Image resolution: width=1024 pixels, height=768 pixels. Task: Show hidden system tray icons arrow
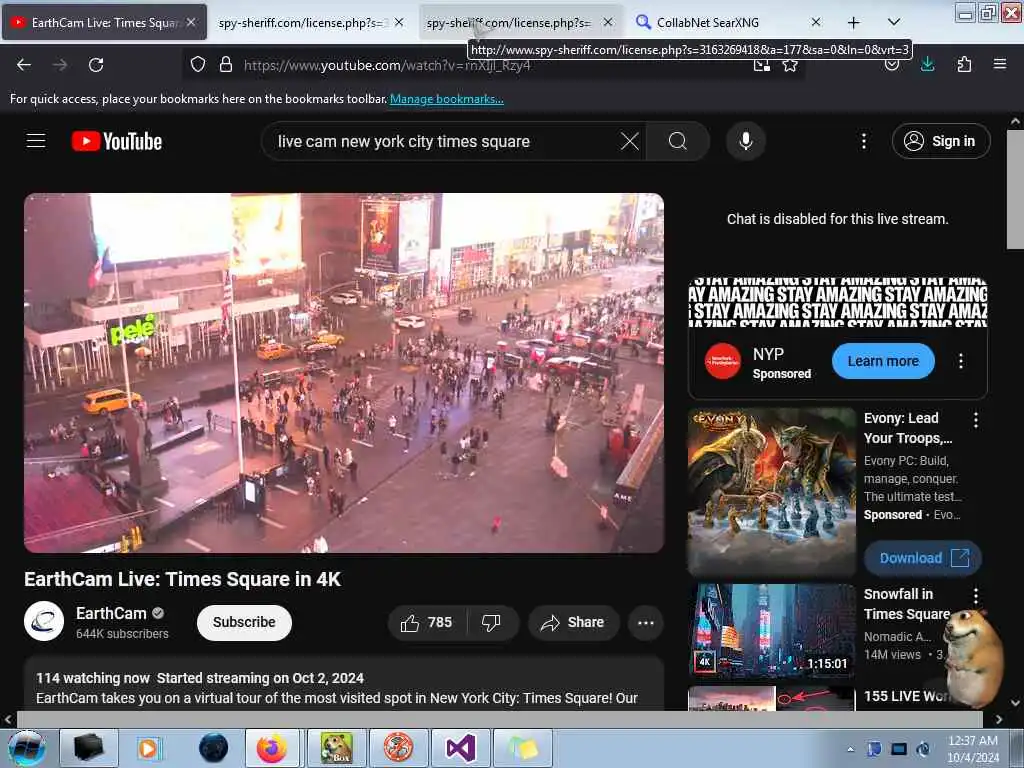[x=850, y=749]
